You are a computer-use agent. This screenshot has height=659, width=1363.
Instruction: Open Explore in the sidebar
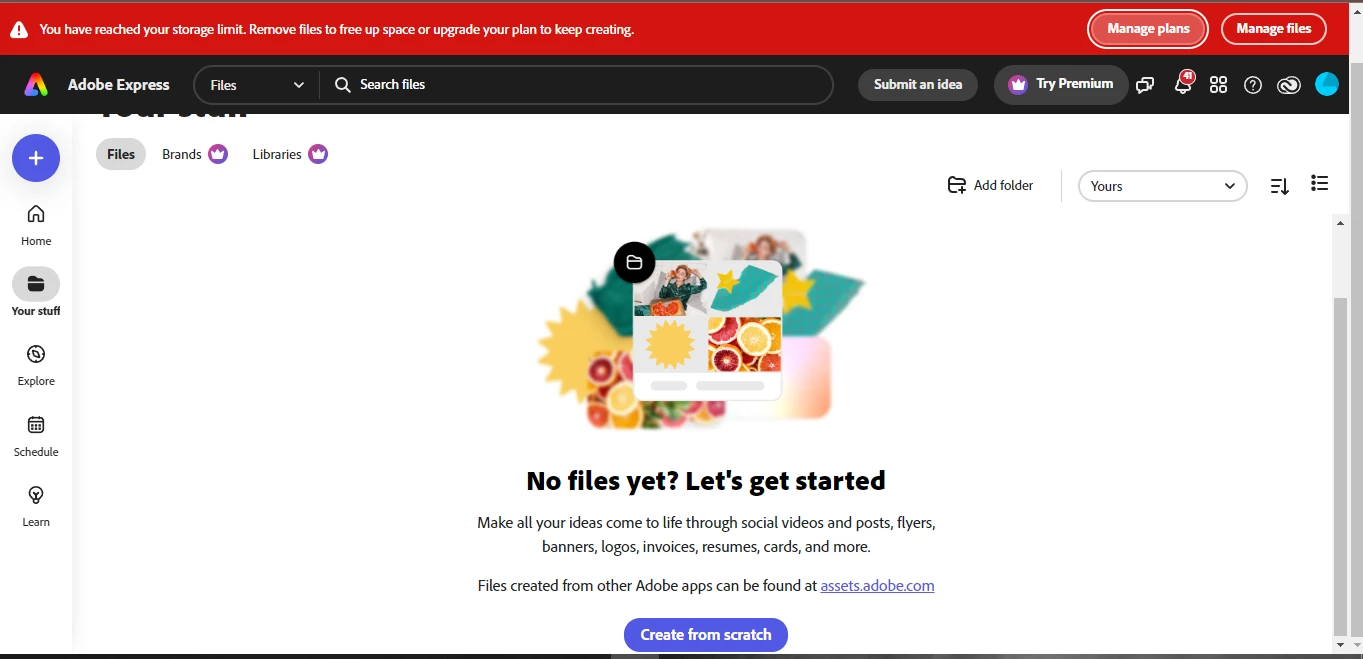(x=36, y=365)
